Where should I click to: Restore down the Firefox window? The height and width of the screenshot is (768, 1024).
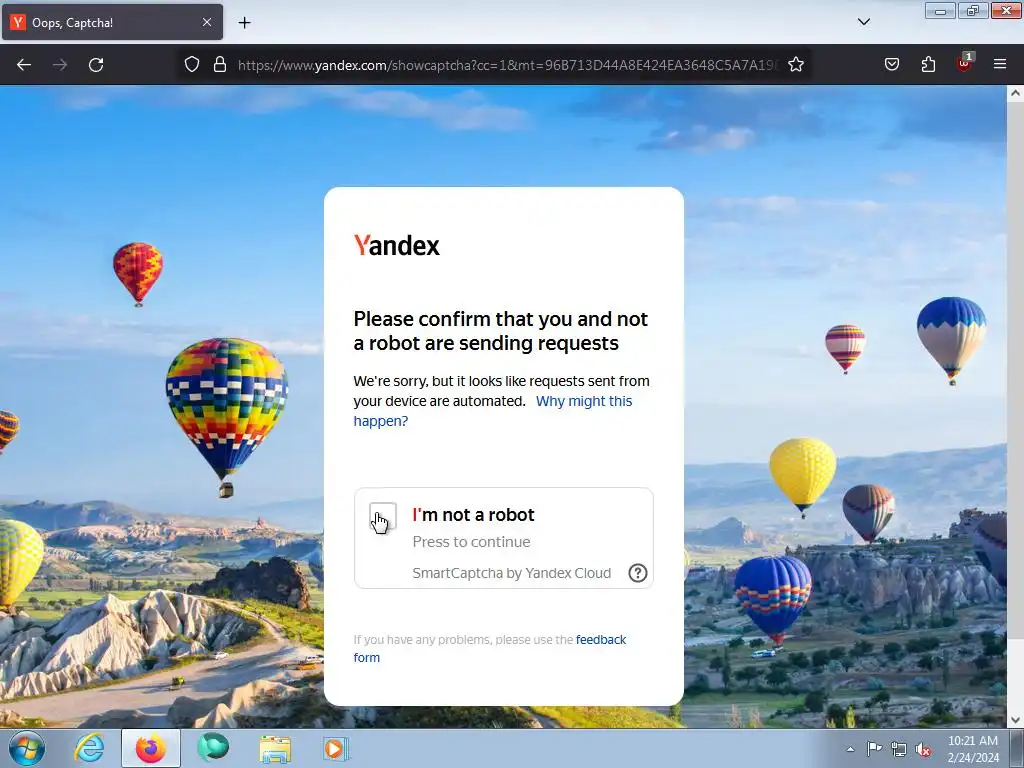pos(972,10)
